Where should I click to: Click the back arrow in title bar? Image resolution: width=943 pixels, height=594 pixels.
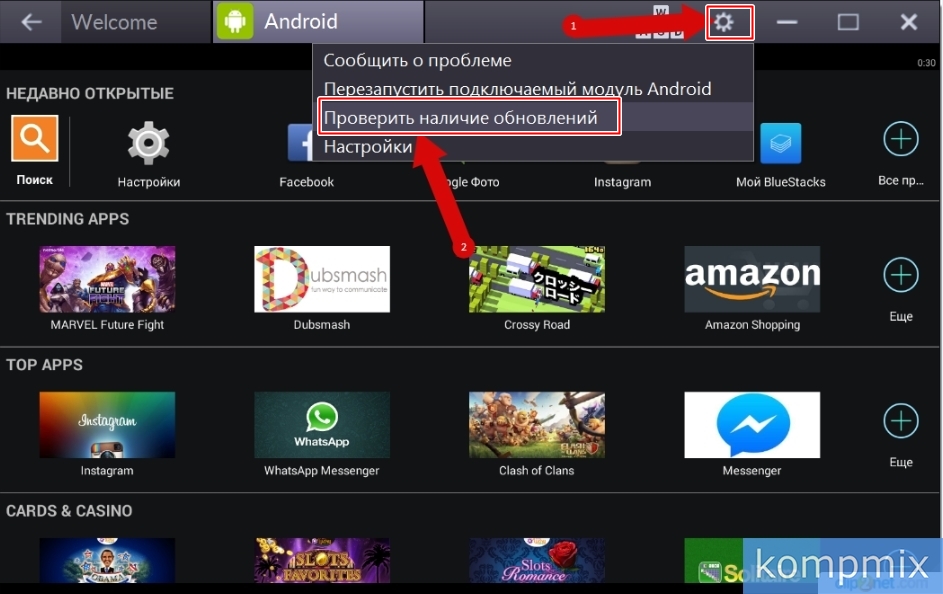coord(31,22)
